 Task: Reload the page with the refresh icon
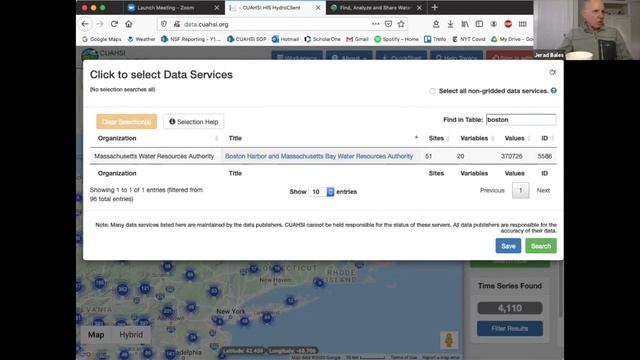coord(114,24)
